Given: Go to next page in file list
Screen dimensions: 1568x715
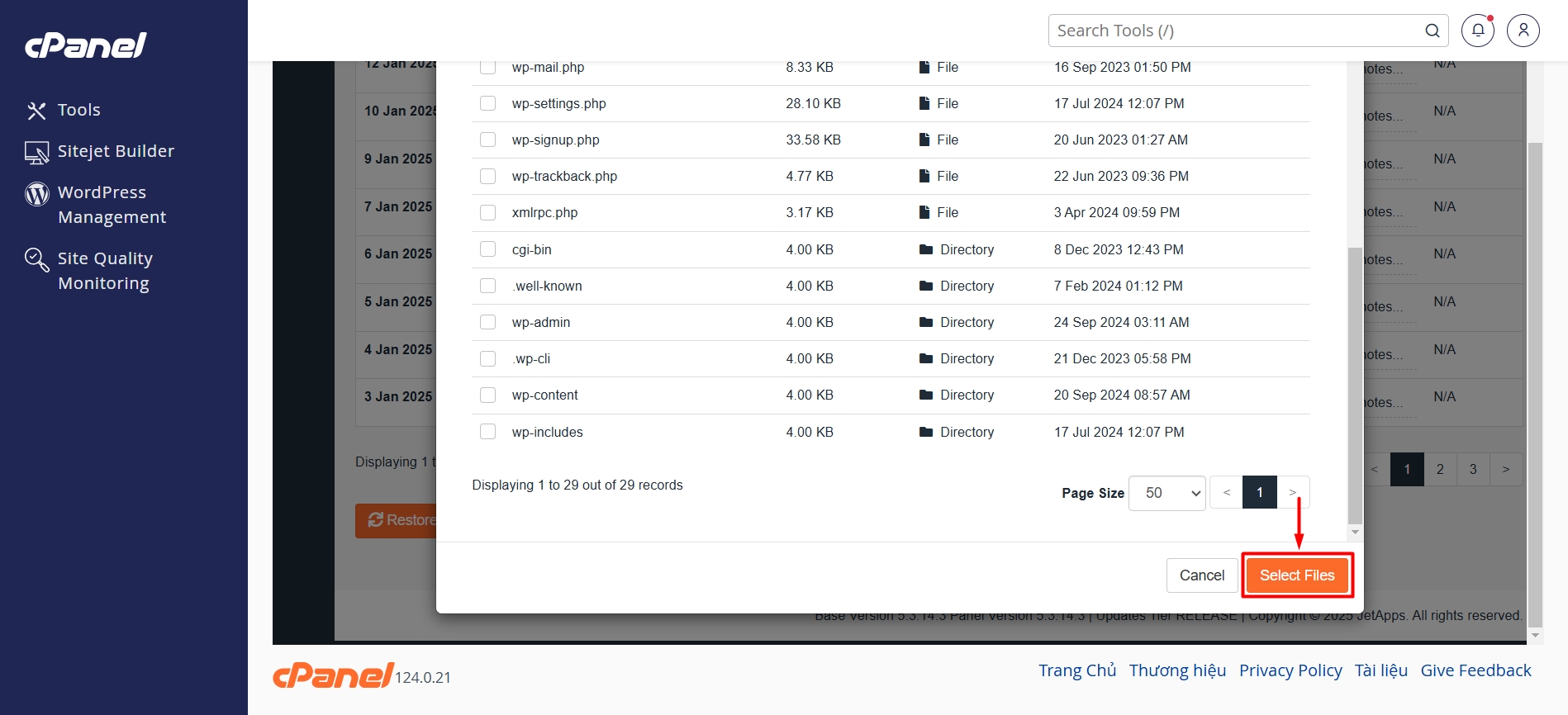Looking at the screenshot, I should [x=1293, y=493].
